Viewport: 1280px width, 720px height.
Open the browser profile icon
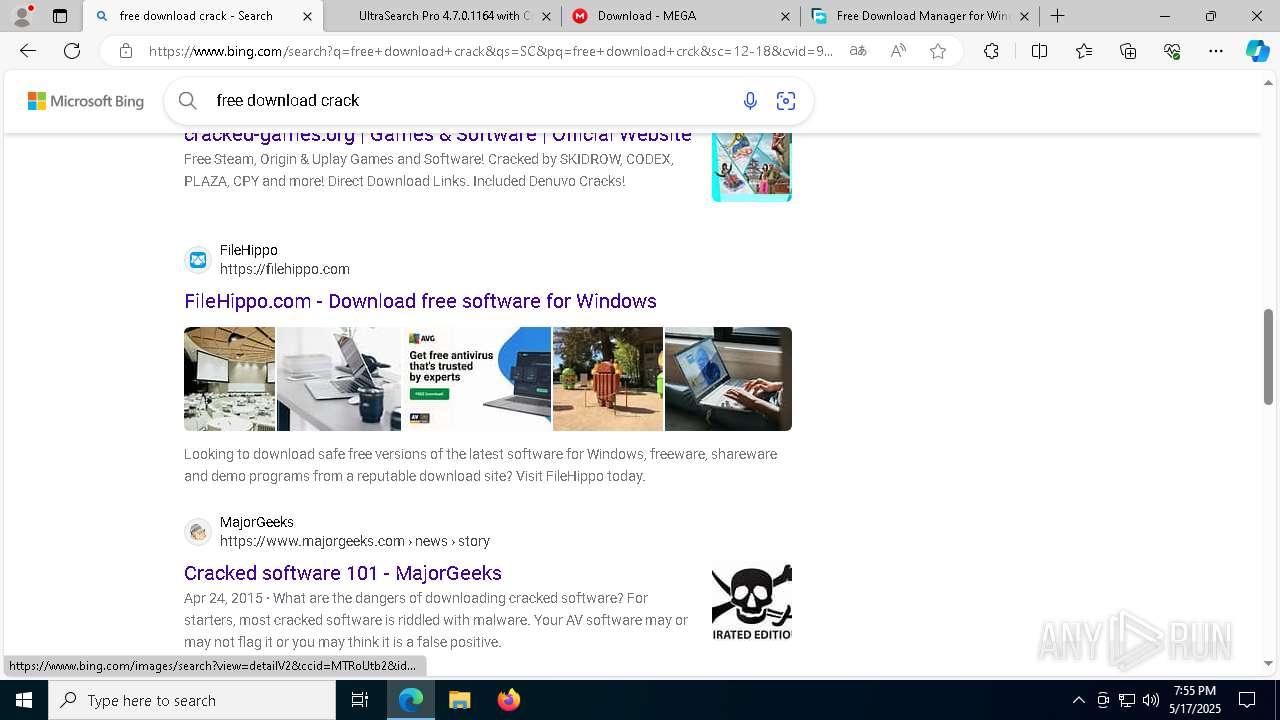pyautogui.click(x=22, y=16)
